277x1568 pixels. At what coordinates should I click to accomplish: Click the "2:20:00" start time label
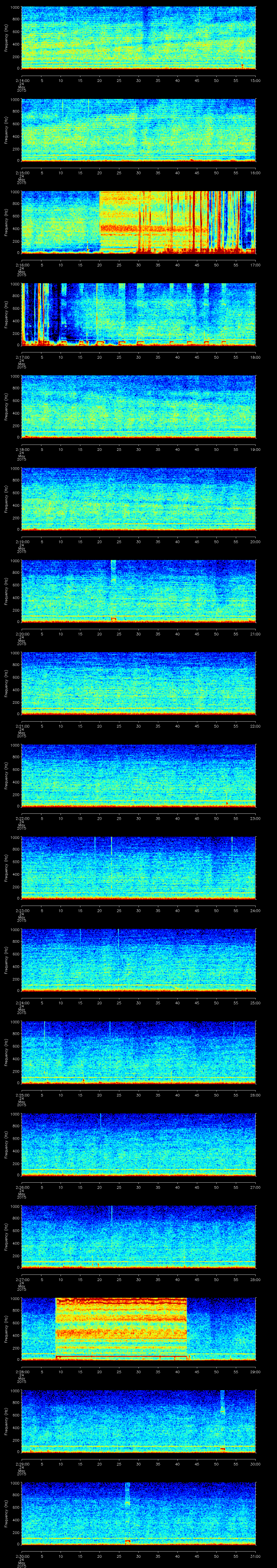(22, 634)
